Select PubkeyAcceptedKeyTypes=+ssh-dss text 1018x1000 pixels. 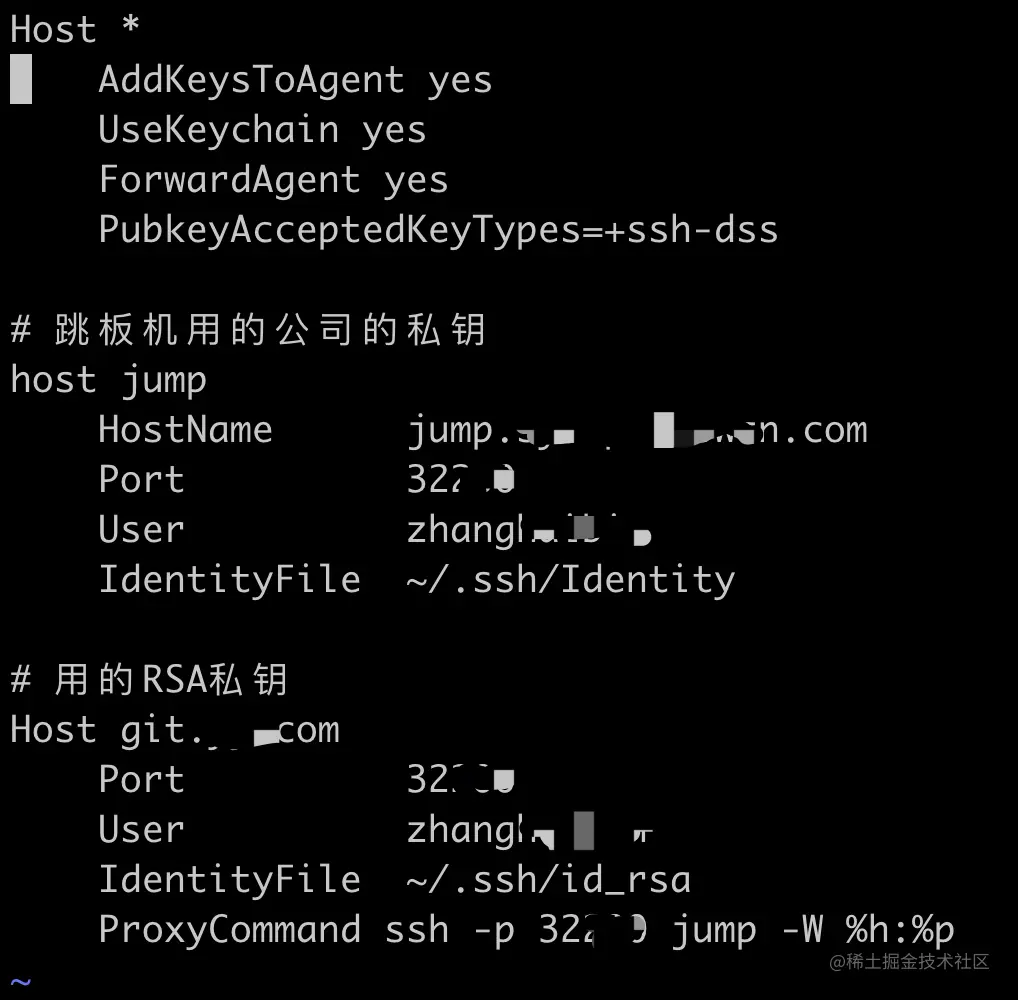pos(437,230)
